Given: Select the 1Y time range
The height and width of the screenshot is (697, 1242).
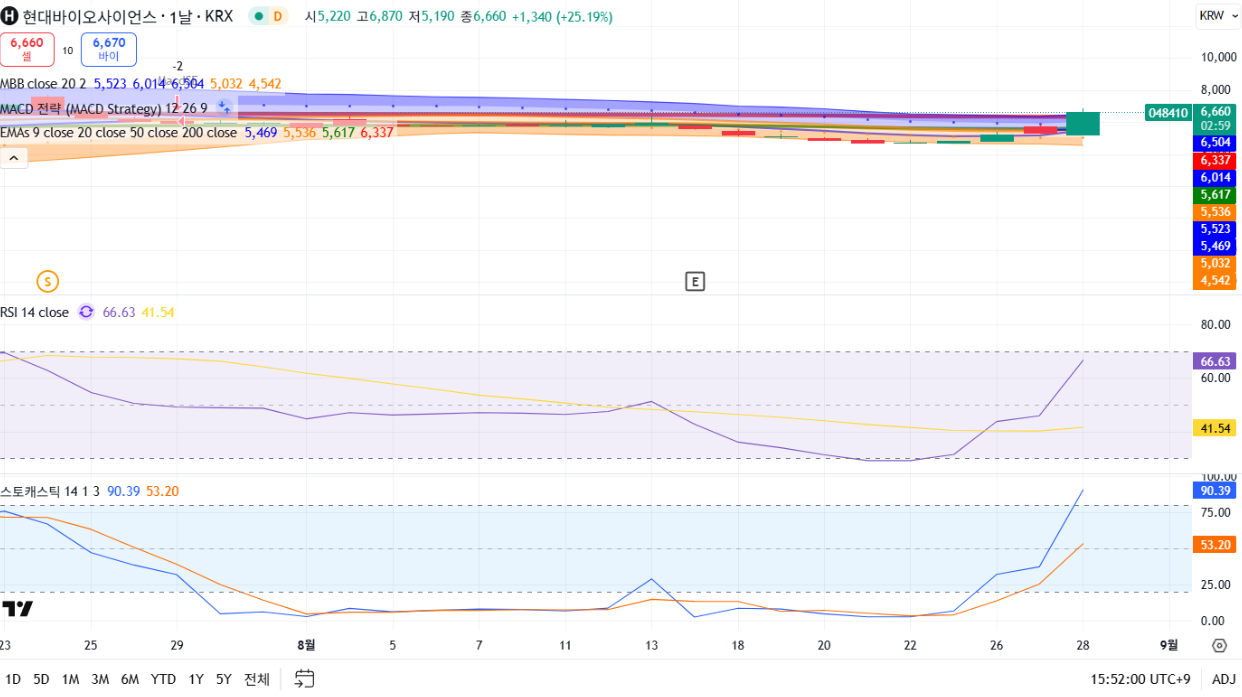Looking at the screenshot, I should [x=196, y=679].
